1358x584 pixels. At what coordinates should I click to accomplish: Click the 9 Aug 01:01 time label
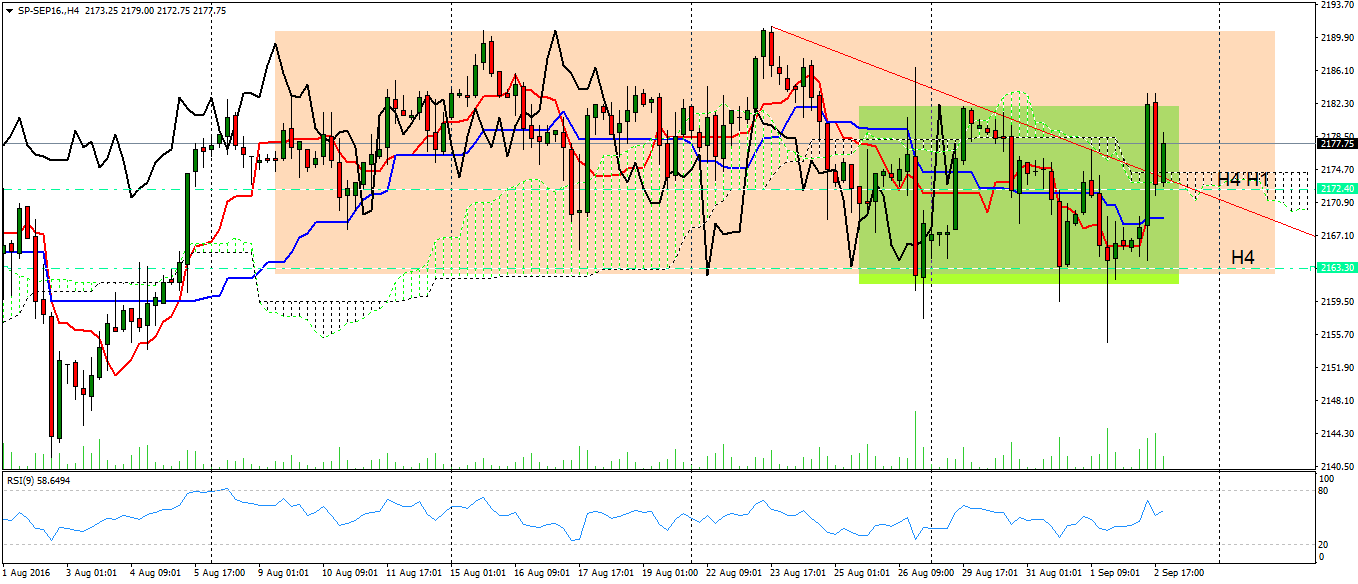284,574
